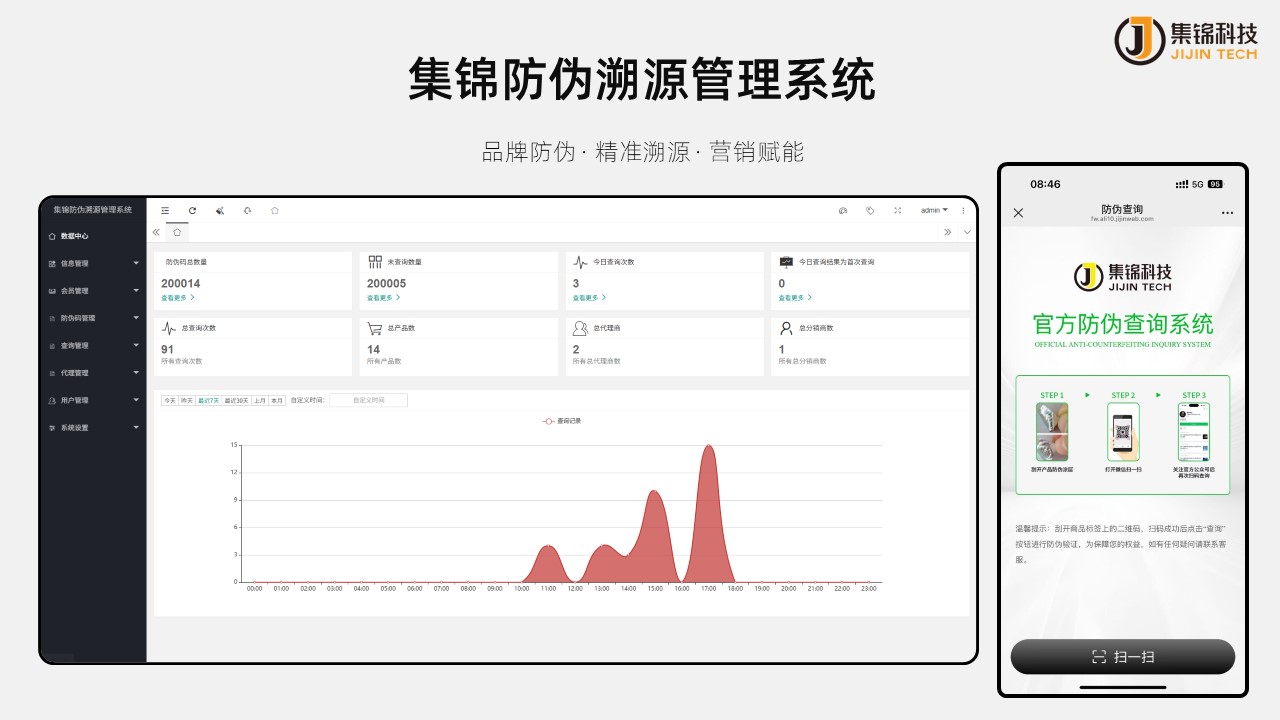The image size is (1280, 720).
Task: Click the 官方防伪查询系统 heading on phone
Action: (1123, 324)
